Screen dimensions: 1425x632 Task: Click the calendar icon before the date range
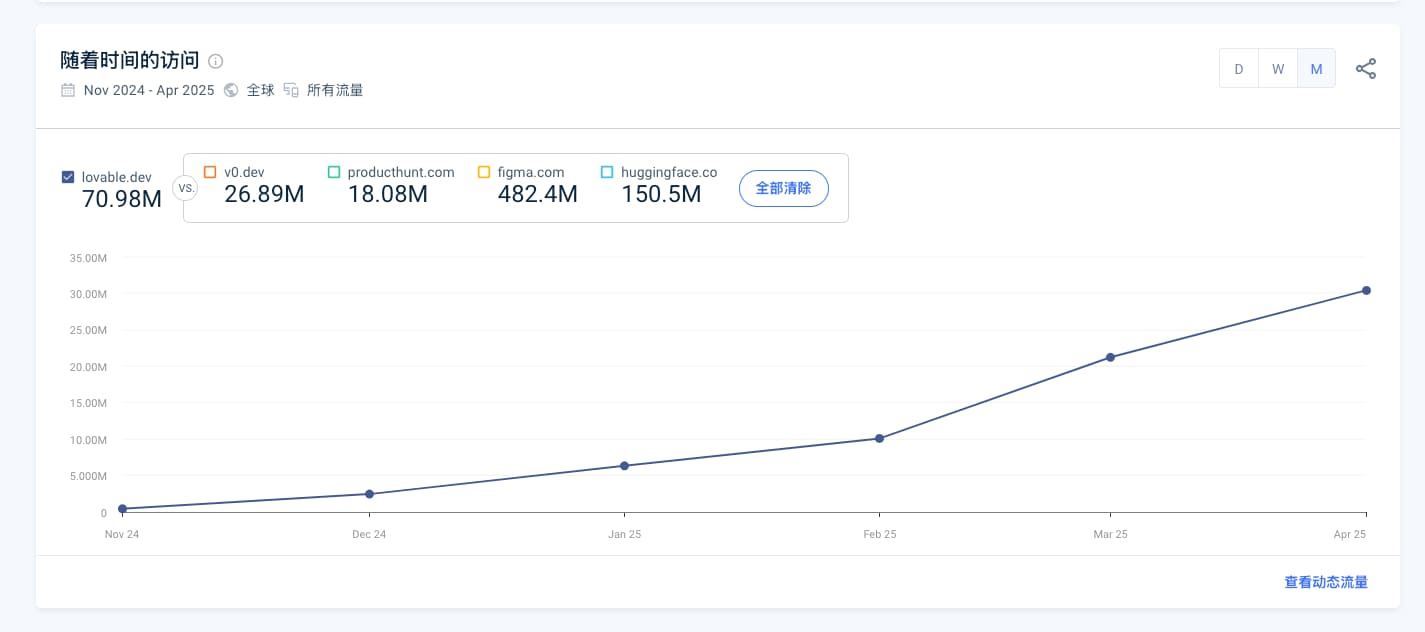click(68, 90)
